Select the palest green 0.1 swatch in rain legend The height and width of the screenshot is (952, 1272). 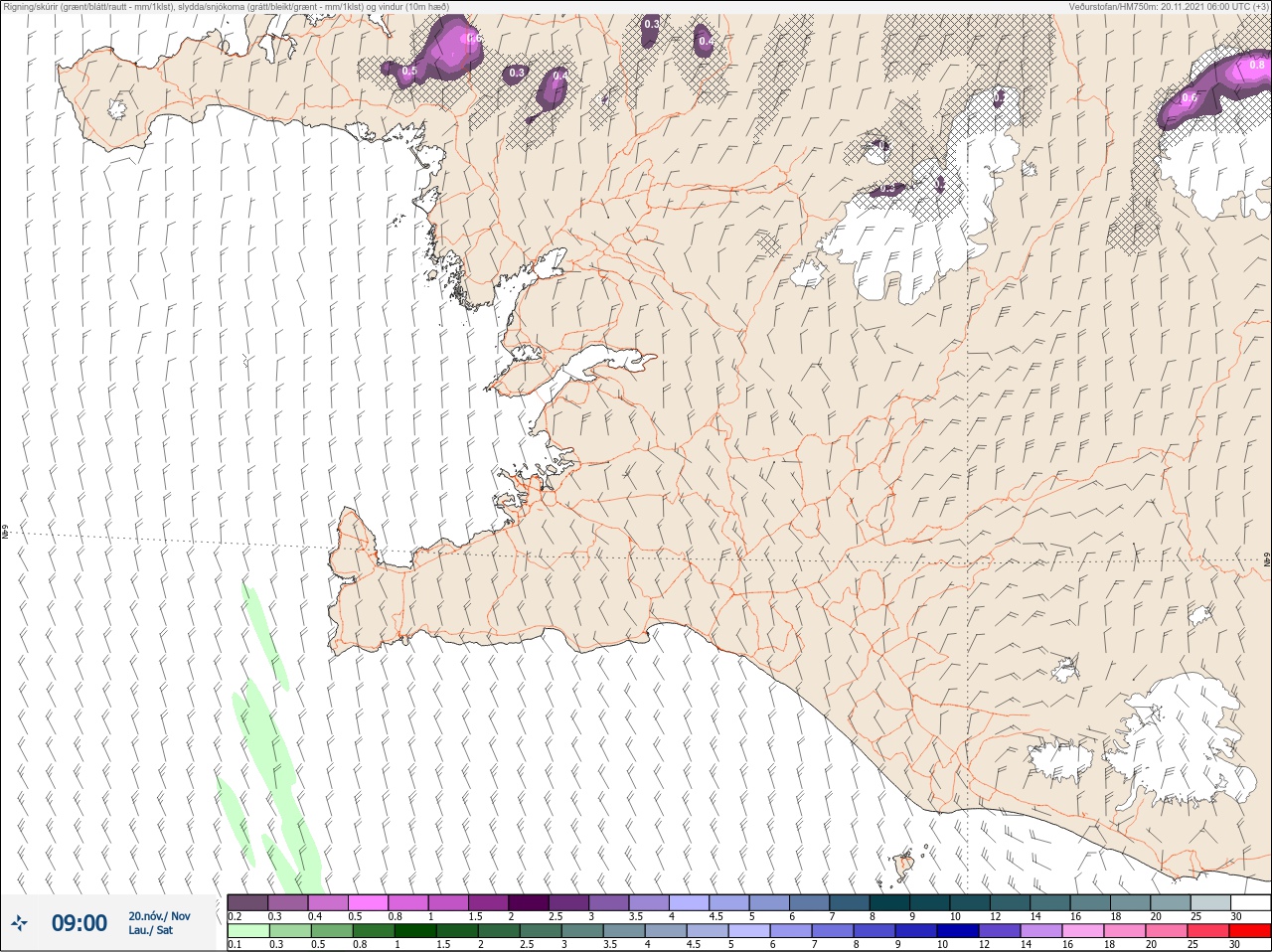[248, 931]
